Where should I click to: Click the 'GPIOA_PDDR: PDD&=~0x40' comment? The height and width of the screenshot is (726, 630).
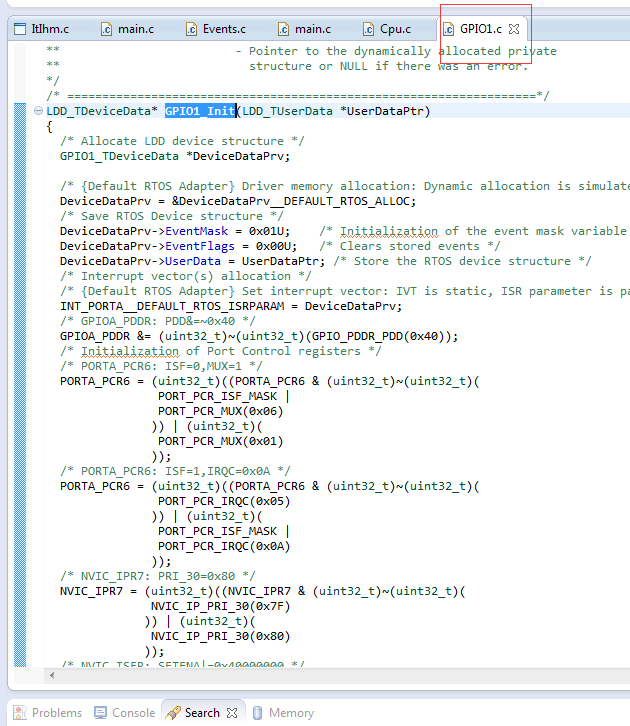pos(158,321)
